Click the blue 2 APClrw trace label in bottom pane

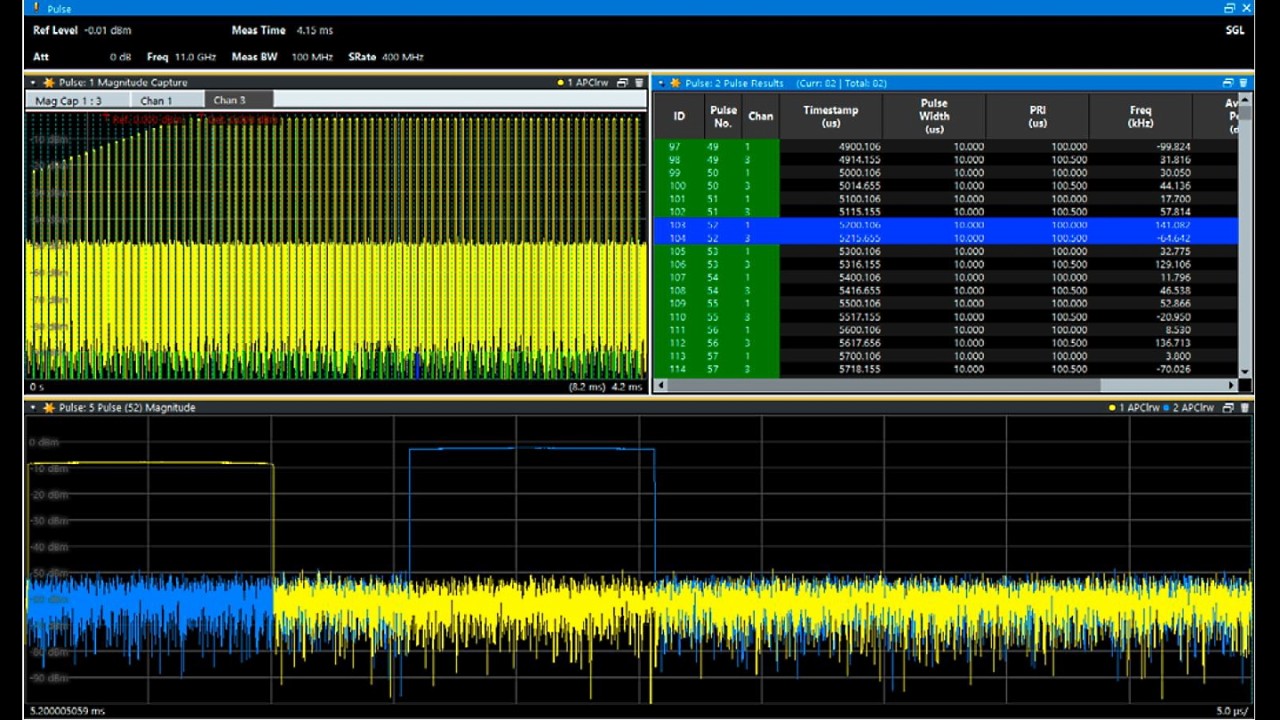coord(1188,408)
